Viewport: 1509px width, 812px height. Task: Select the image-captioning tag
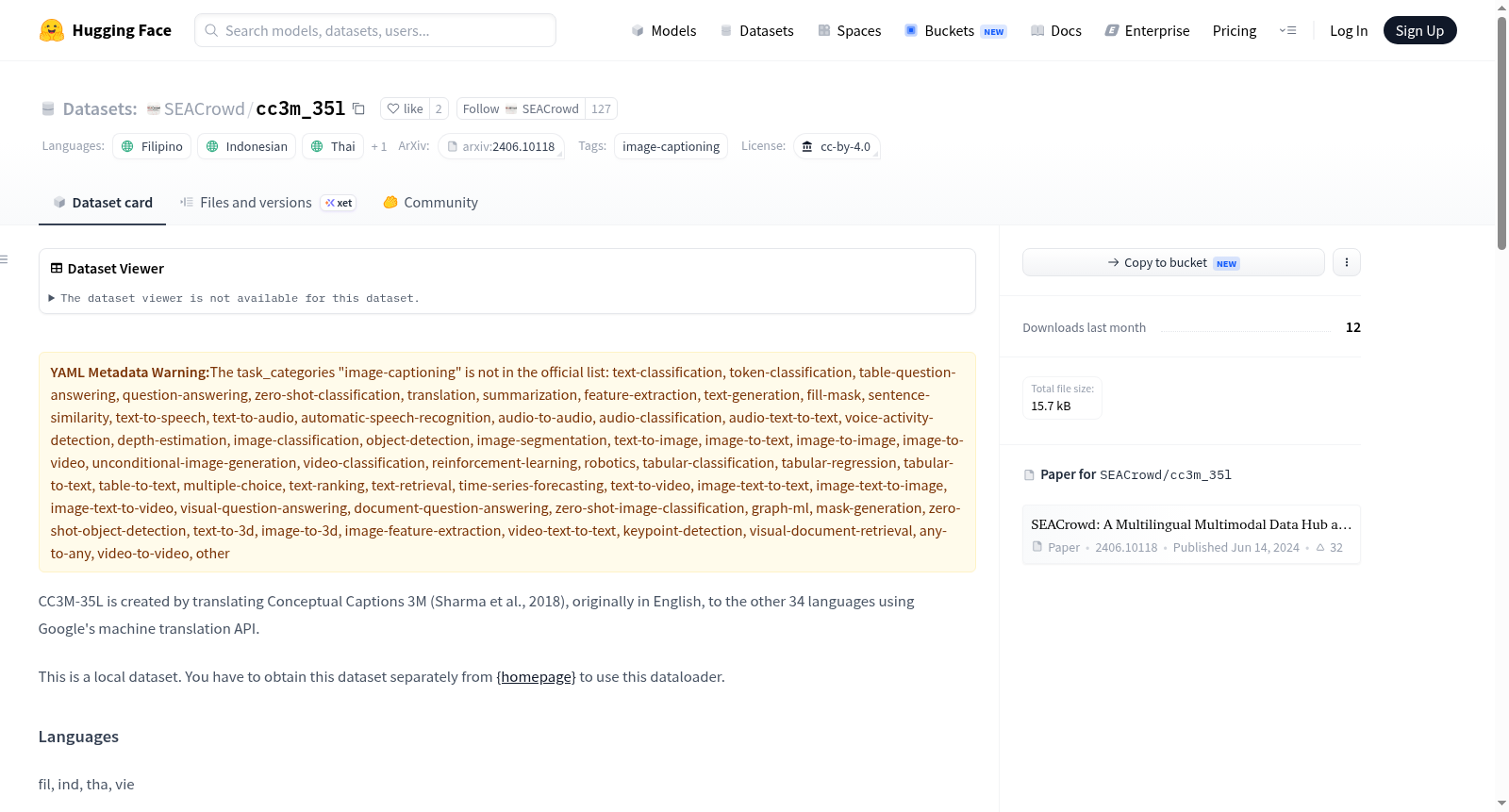click(671, 146)
